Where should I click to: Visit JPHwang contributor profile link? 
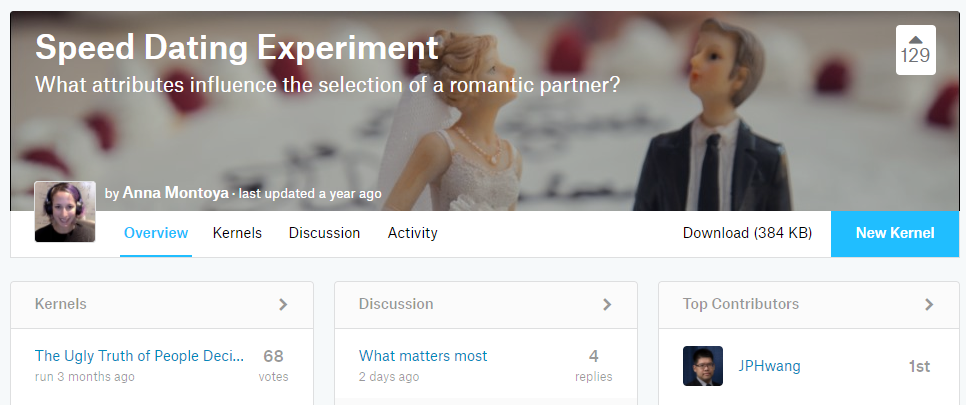[x=769, y=366]
